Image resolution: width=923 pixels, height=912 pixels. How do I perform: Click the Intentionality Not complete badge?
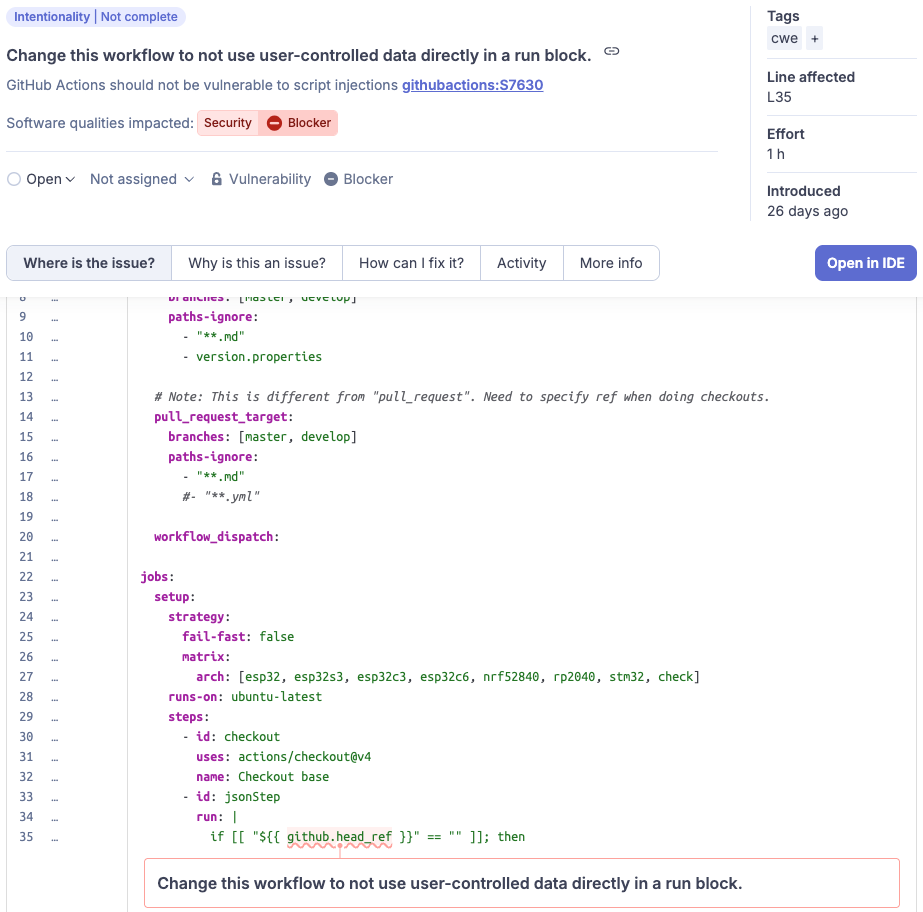click(x=96, y=16)
